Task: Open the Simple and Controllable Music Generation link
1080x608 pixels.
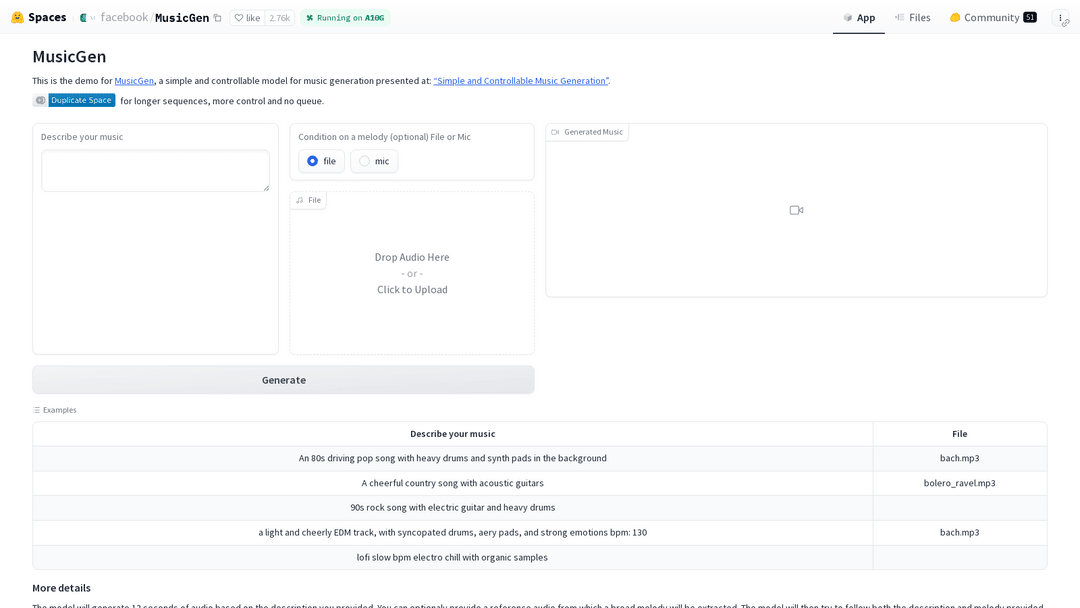Action: pyautogui.click(x=520, y=81)
